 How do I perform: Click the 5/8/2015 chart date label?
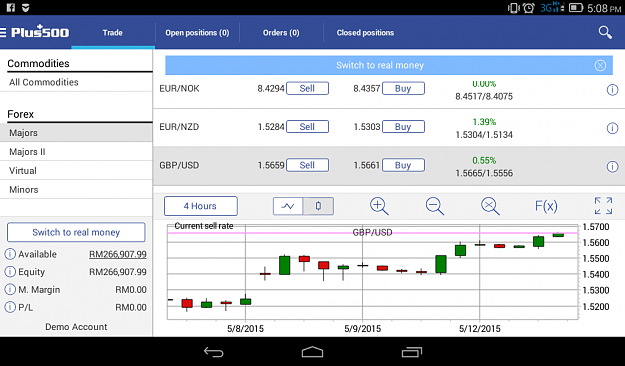[x=246, y=329]
